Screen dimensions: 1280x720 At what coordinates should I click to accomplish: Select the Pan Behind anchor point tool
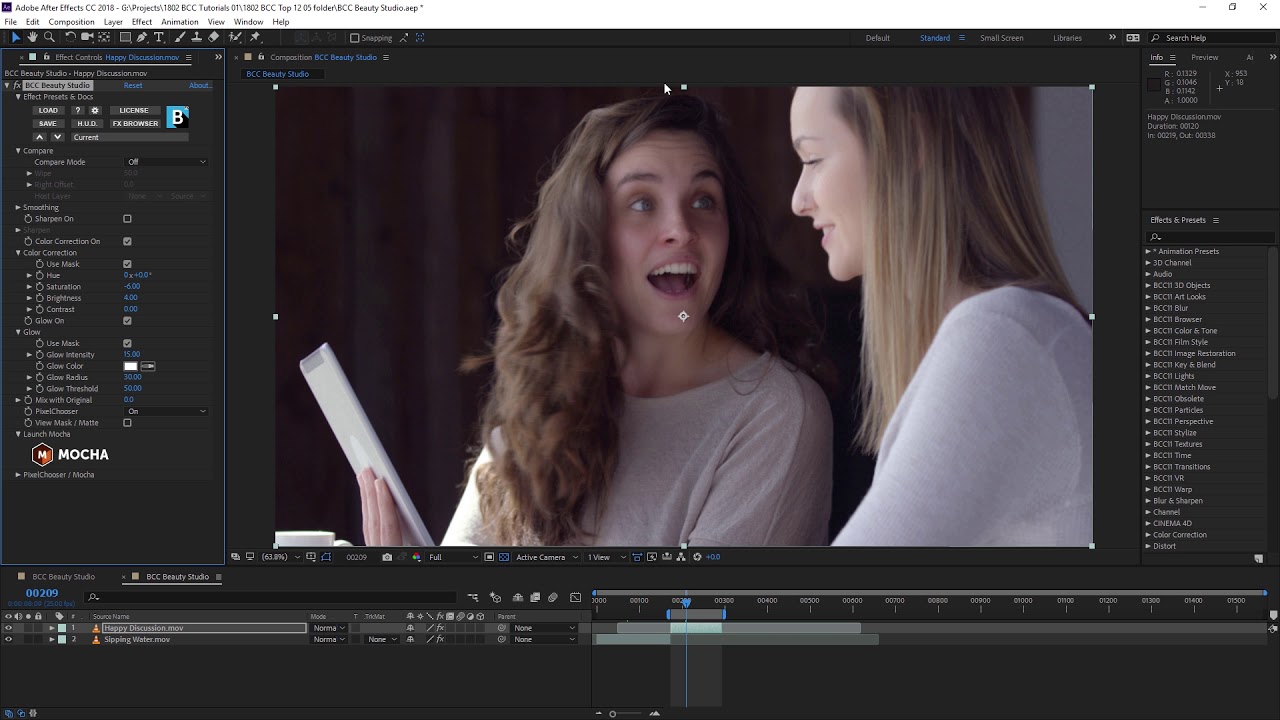coord(104,37)
